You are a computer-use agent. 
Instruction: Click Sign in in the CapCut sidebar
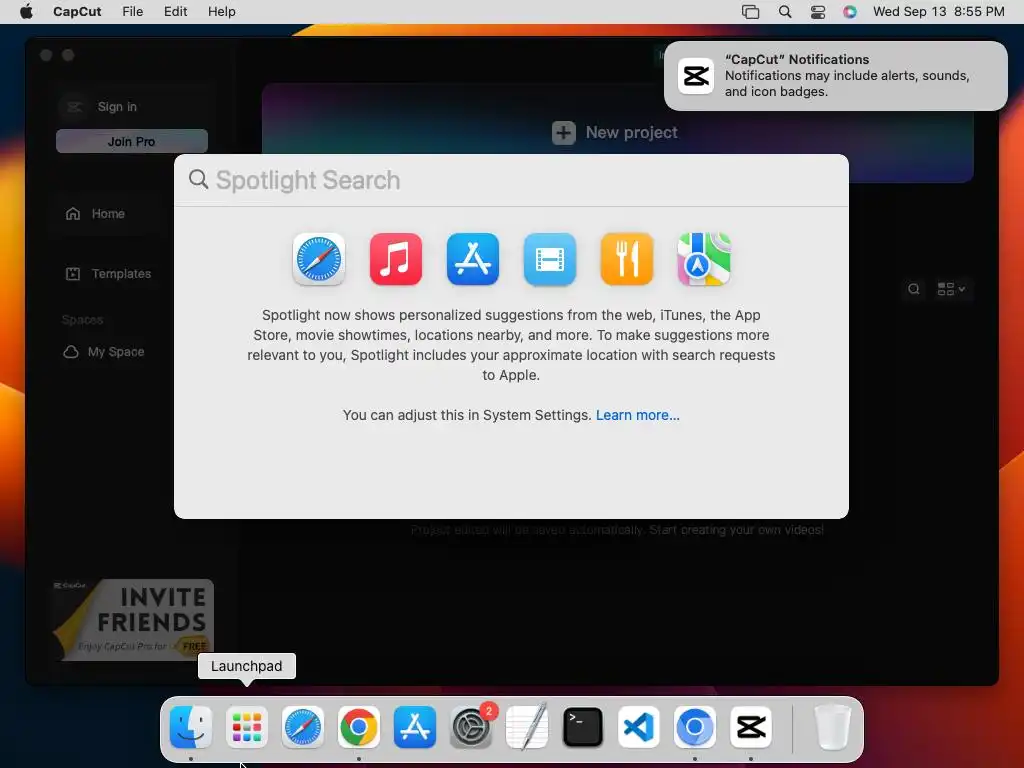117,106
